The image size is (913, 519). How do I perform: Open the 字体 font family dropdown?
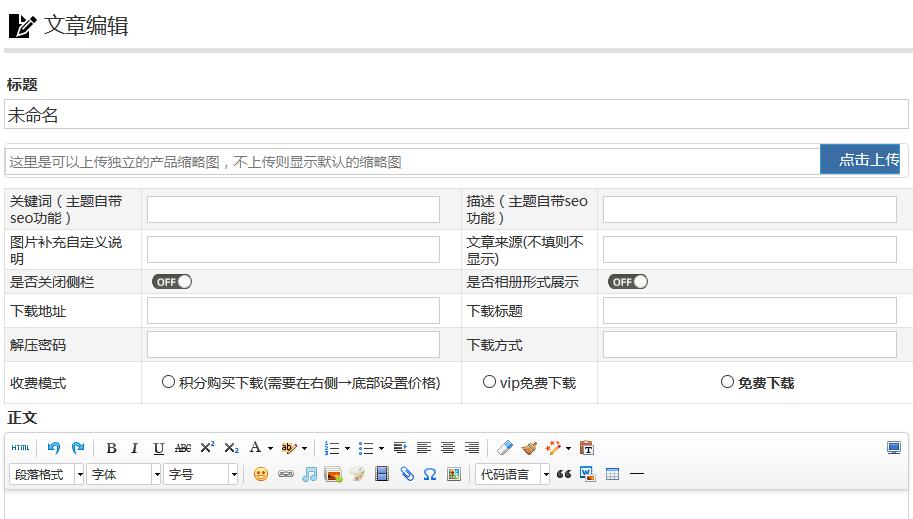pyautogui.click(x=123, y=474)
